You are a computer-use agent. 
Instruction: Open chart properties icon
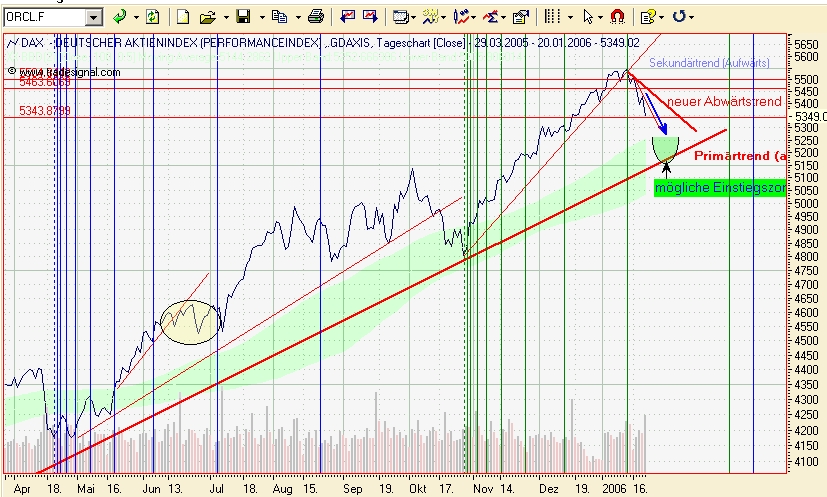(x=521, y=17)
